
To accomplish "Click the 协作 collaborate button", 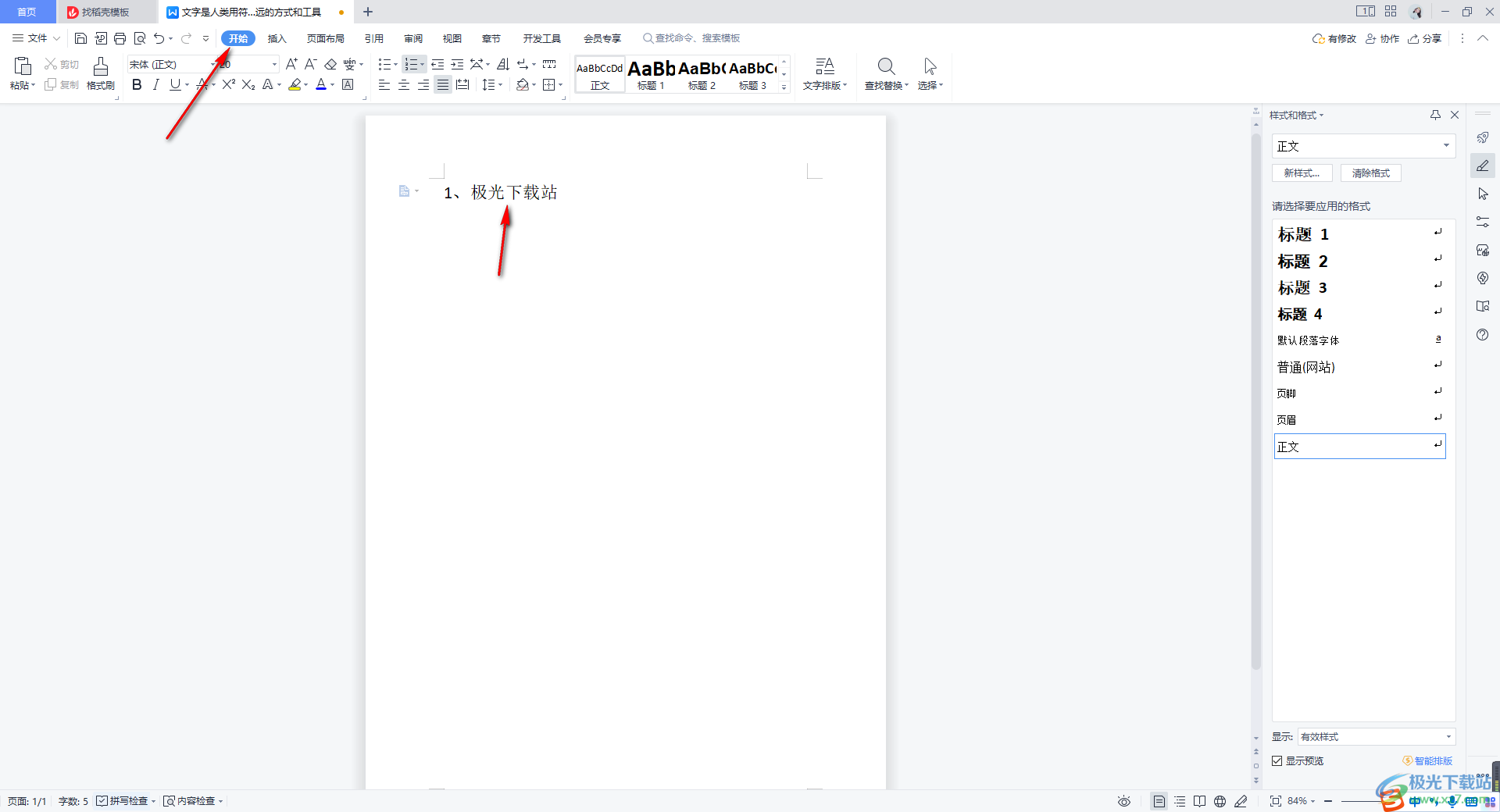I will tap(1382, 38).
